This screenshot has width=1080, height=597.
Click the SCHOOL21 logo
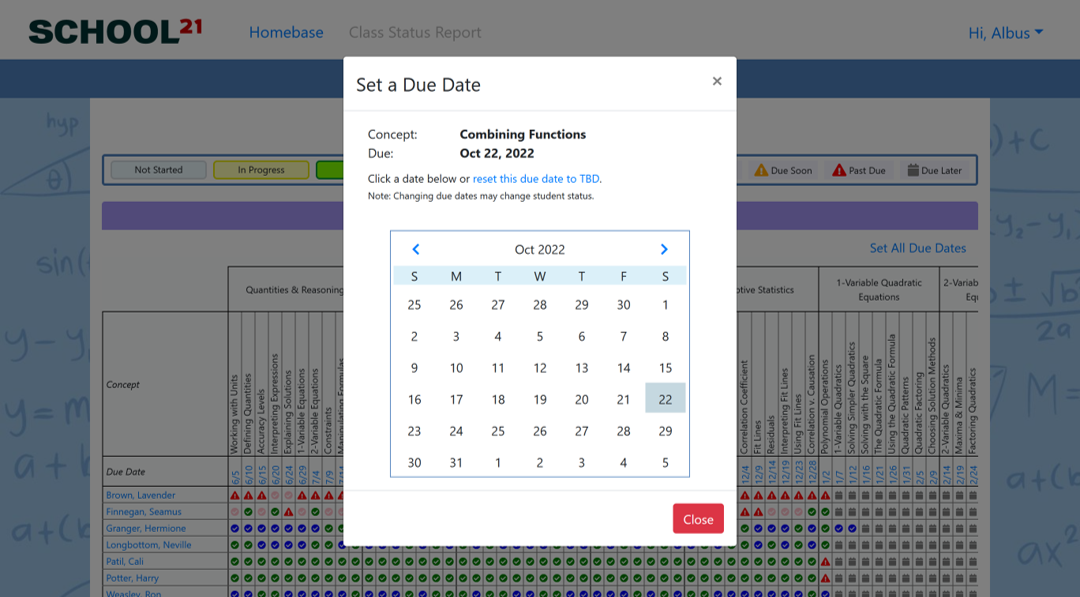pyautogui.click(x=115, y=32)
